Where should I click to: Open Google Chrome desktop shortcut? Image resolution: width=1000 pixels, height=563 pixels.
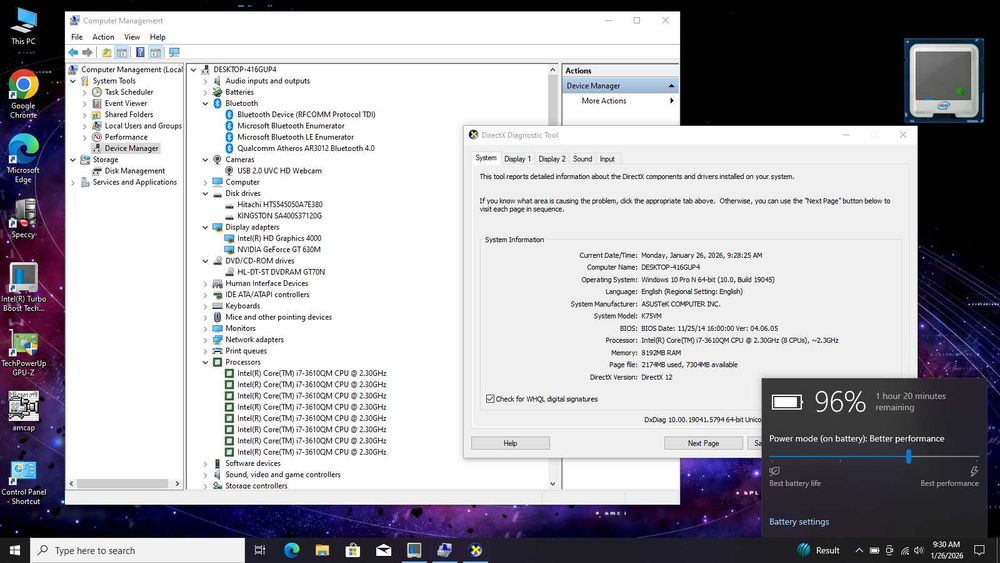(24, 94)
